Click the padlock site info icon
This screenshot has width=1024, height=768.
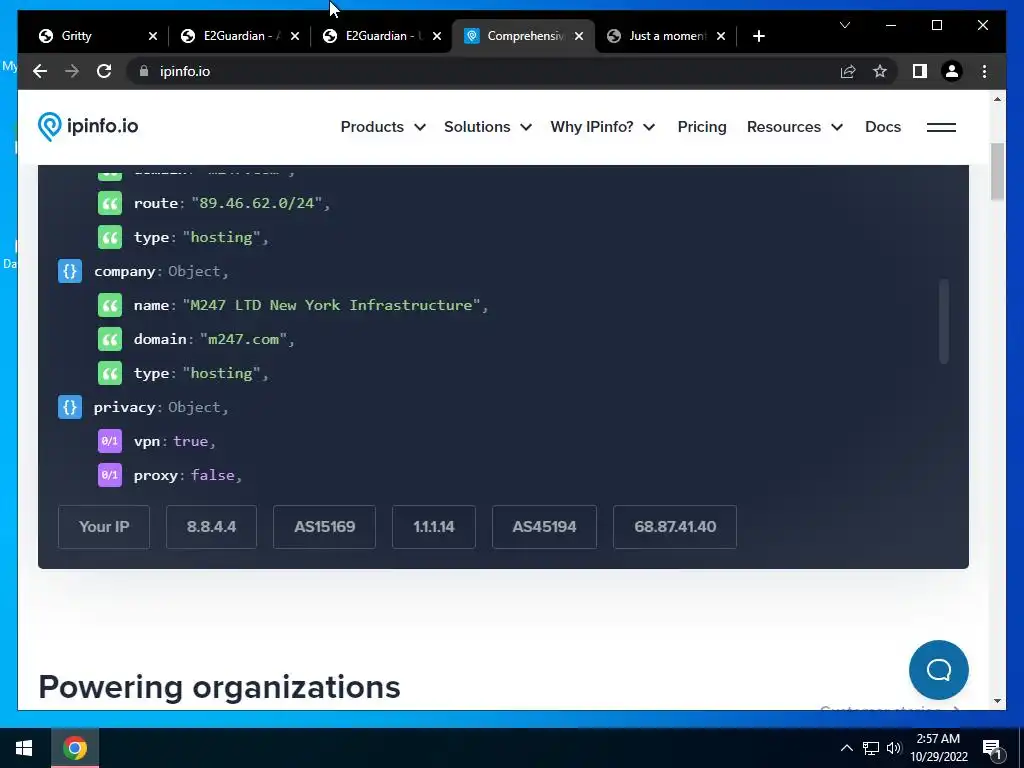144,71
